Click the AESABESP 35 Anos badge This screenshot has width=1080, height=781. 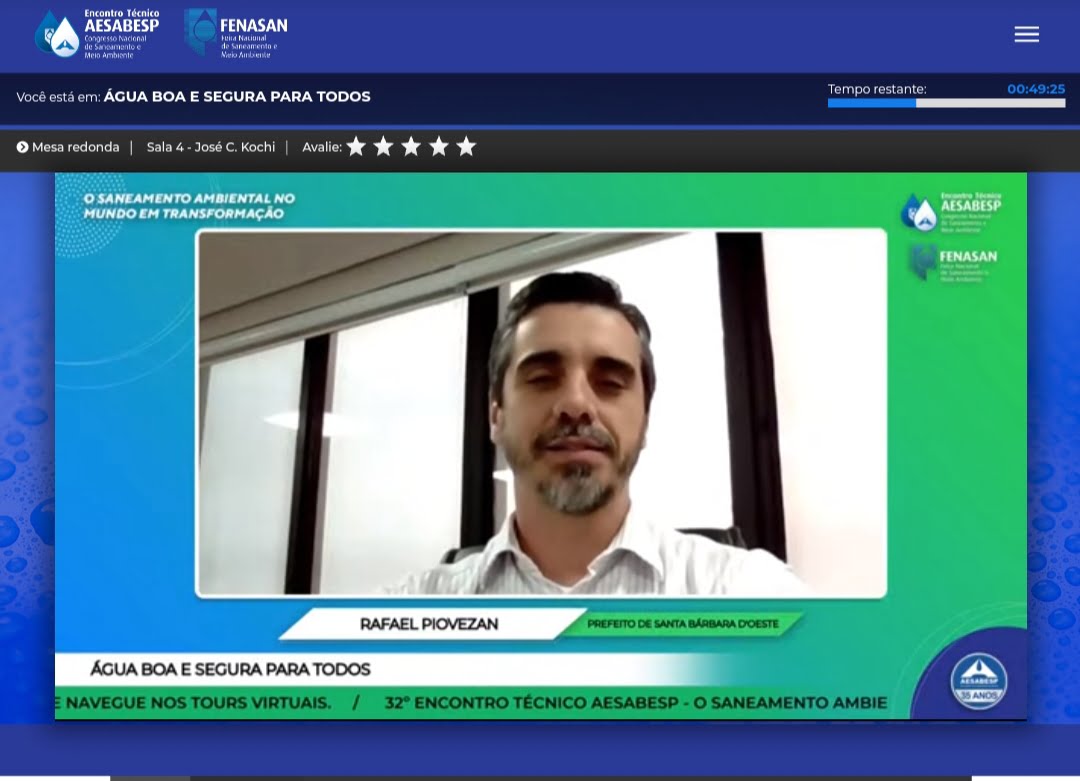tap(978, 680)
